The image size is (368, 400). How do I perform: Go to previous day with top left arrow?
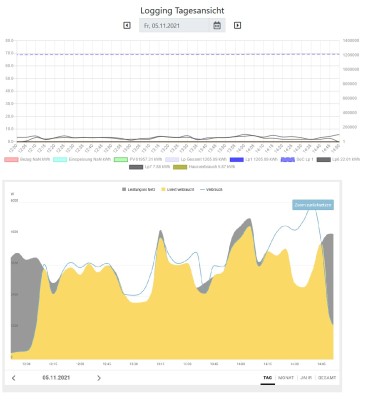pos(127,25)
